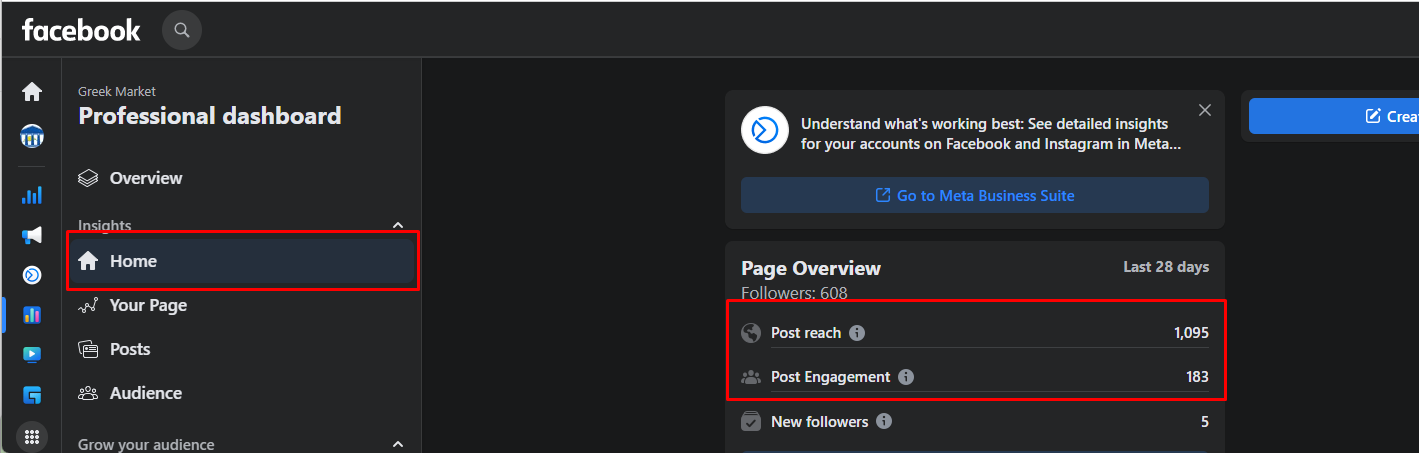
Task: Collapse the Insights section
Action: [x=398, y=226]
